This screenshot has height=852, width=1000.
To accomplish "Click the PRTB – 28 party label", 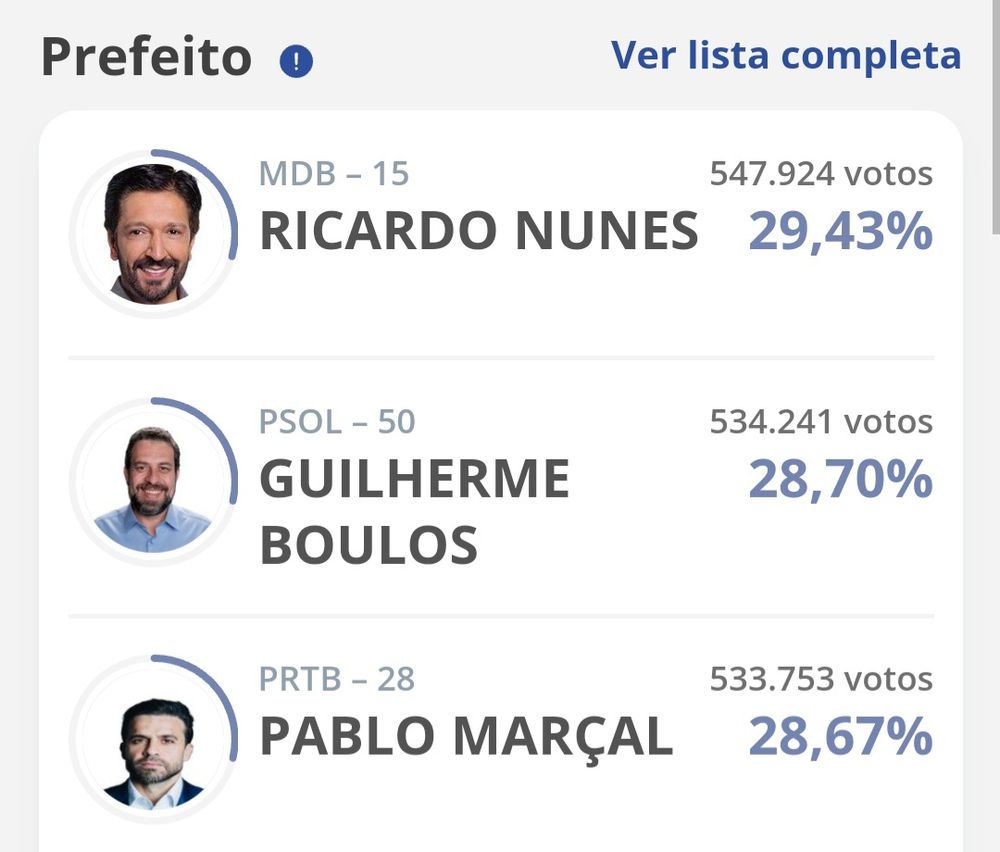I will point(337,680).
